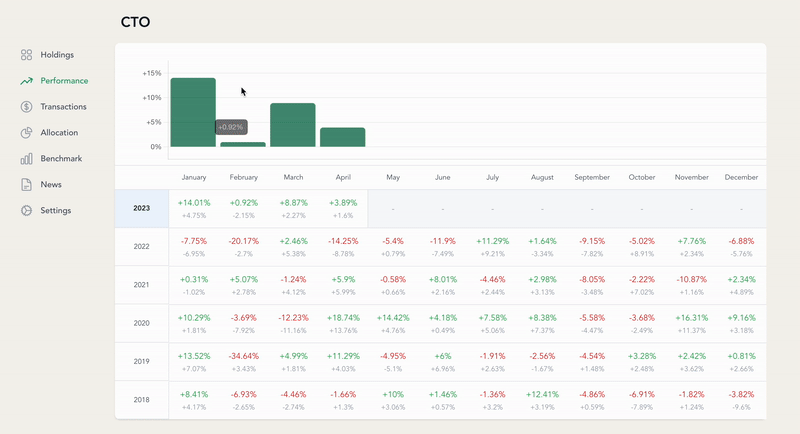Click the +0.92% cell in 2023 row
This screenshot has width=800, height=434.
243,202
